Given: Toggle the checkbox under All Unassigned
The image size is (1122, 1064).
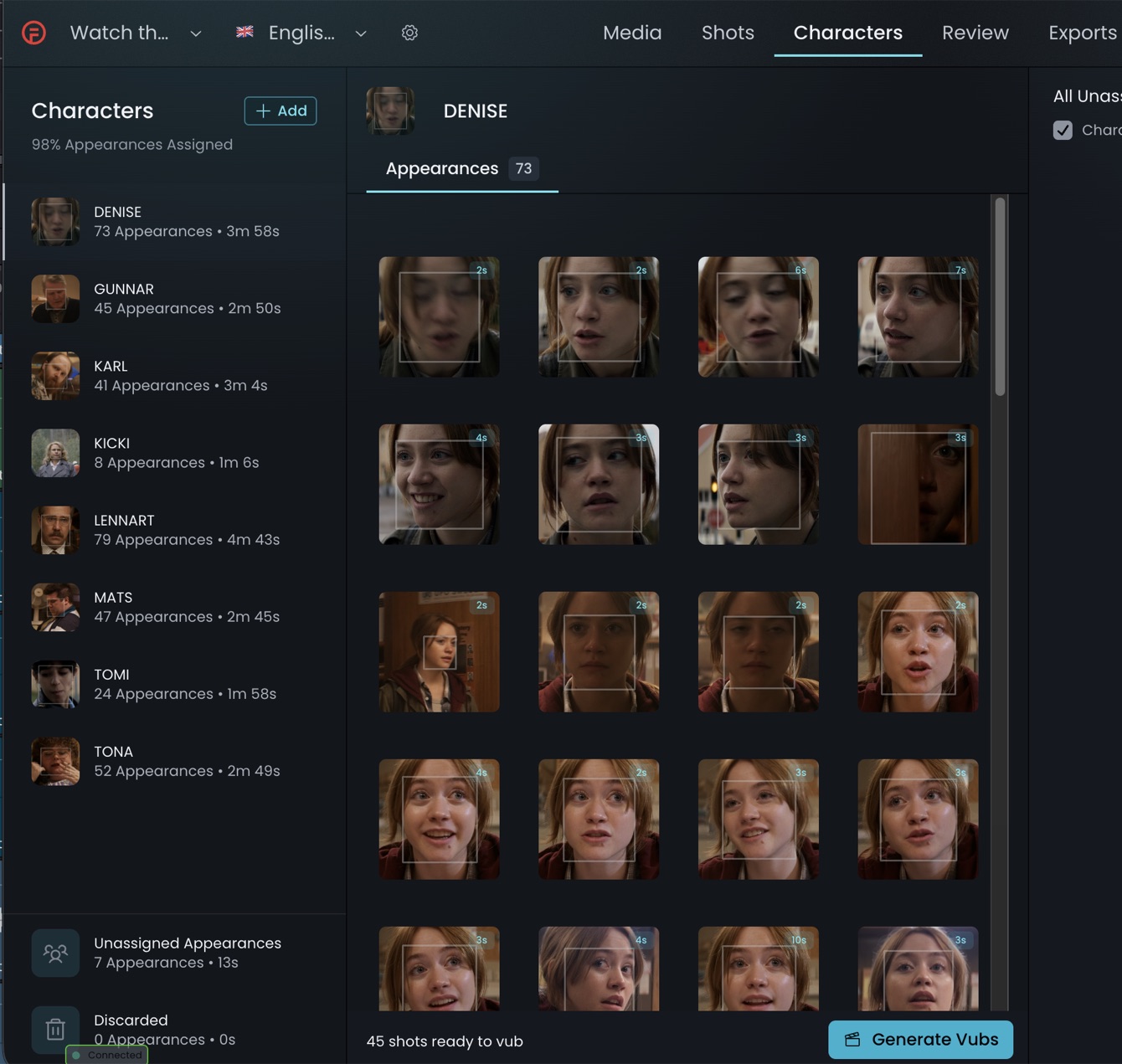Looking at the screenshot, I should tap(1063, 130).
